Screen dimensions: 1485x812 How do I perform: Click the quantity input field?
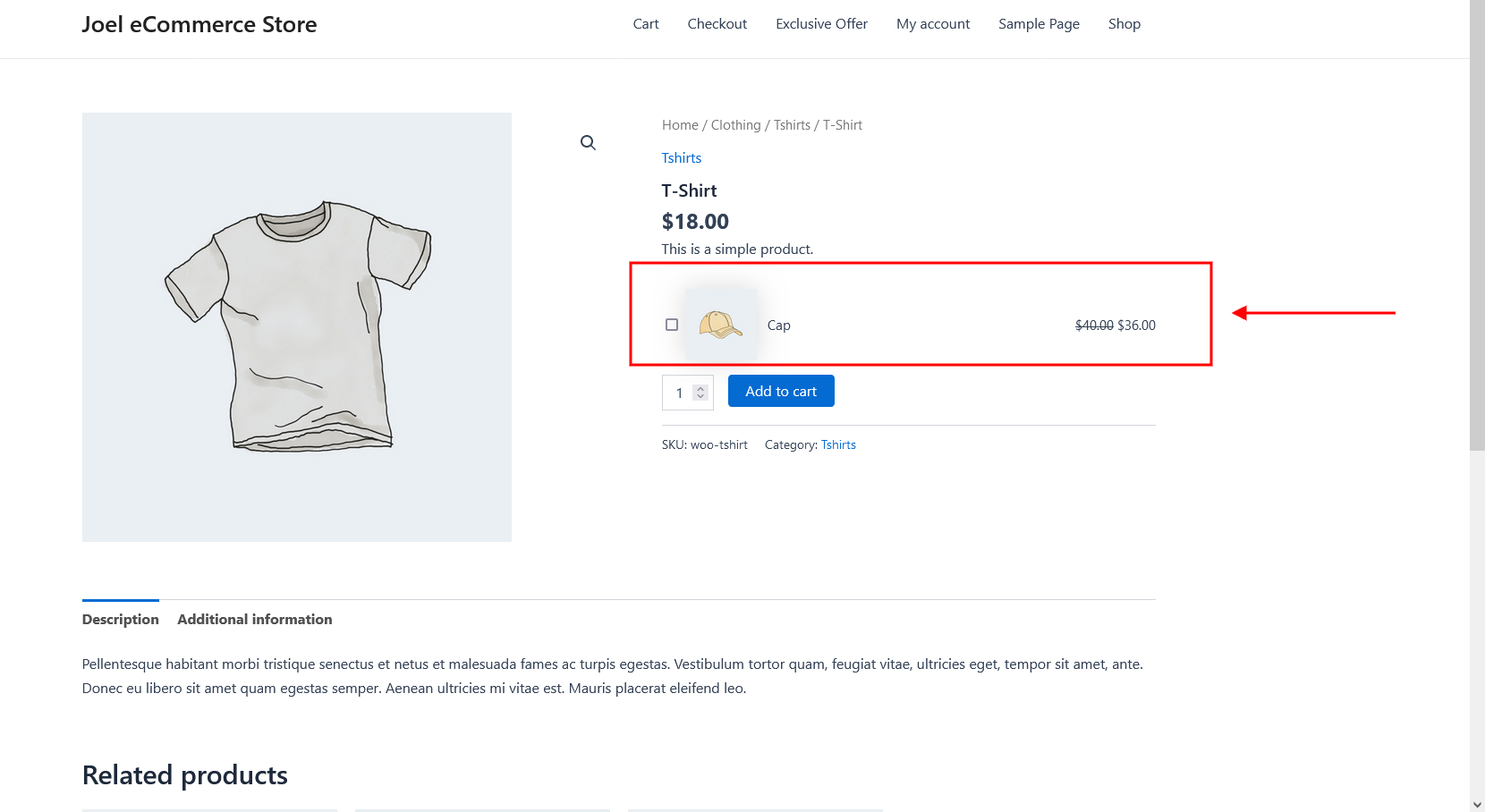pos(679,393)
